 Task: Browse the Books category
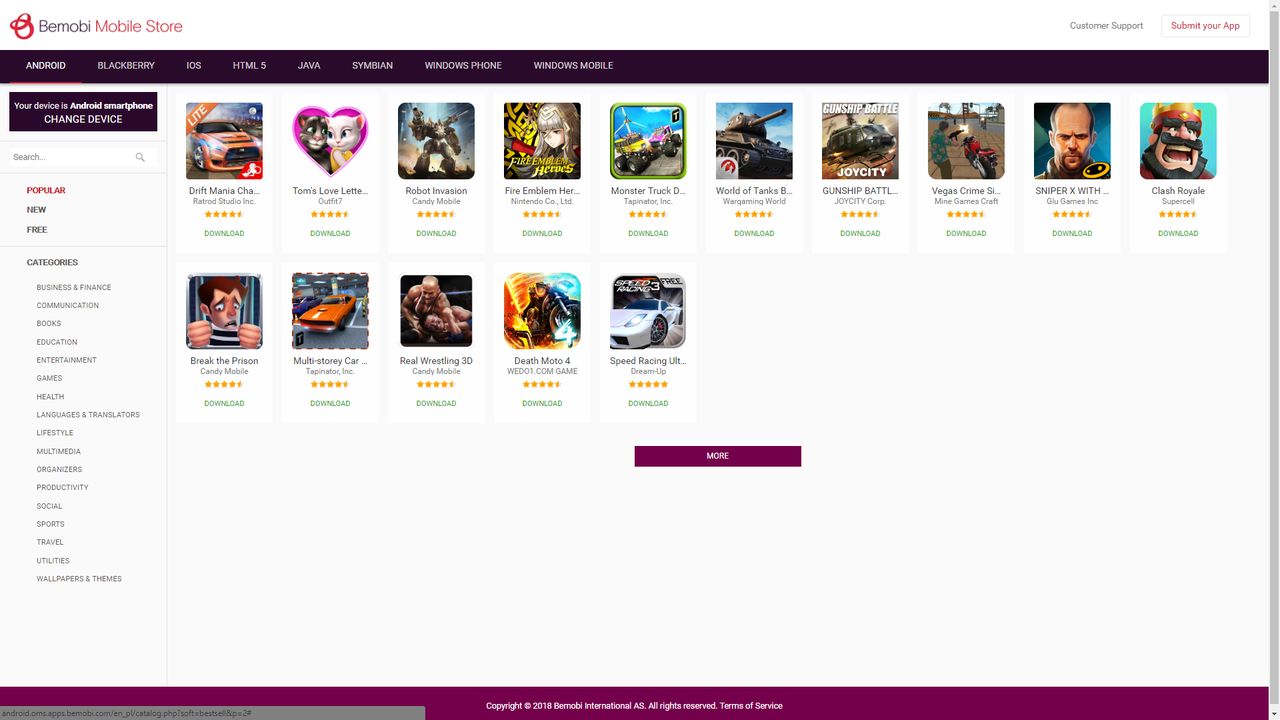[x=49, y=324]
